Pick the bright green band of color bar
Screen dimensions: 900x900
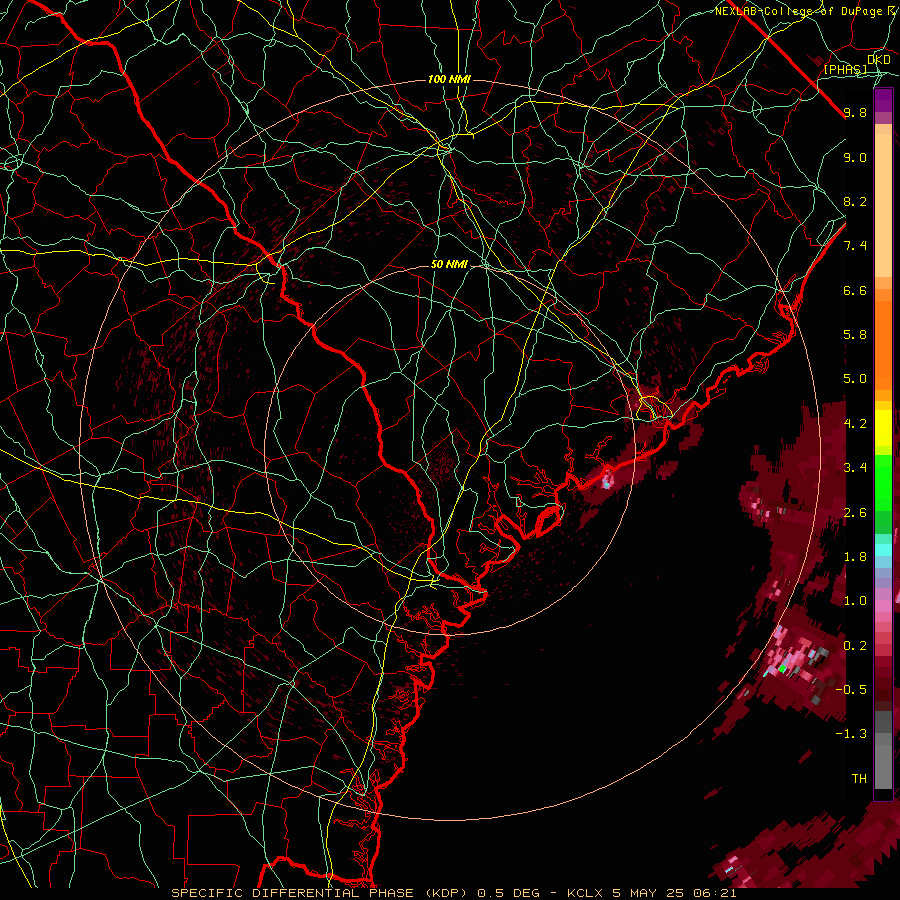tap(883, 483)
